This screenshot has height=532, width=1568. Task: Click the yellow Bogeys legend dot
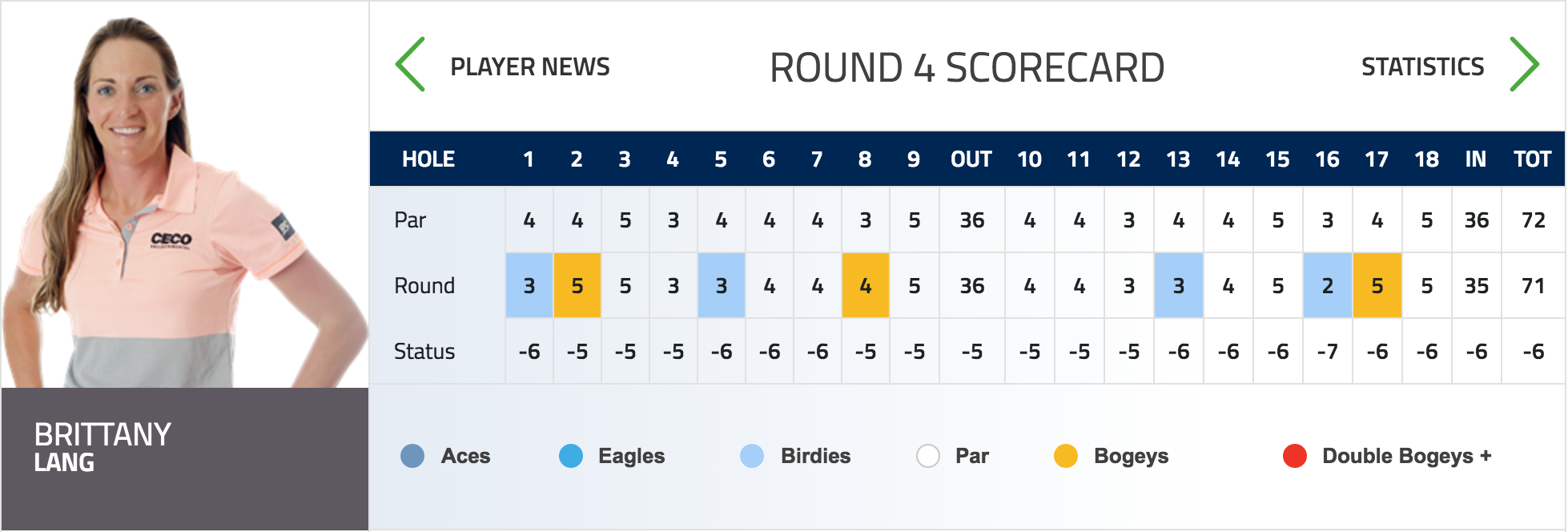point(1066,456)
